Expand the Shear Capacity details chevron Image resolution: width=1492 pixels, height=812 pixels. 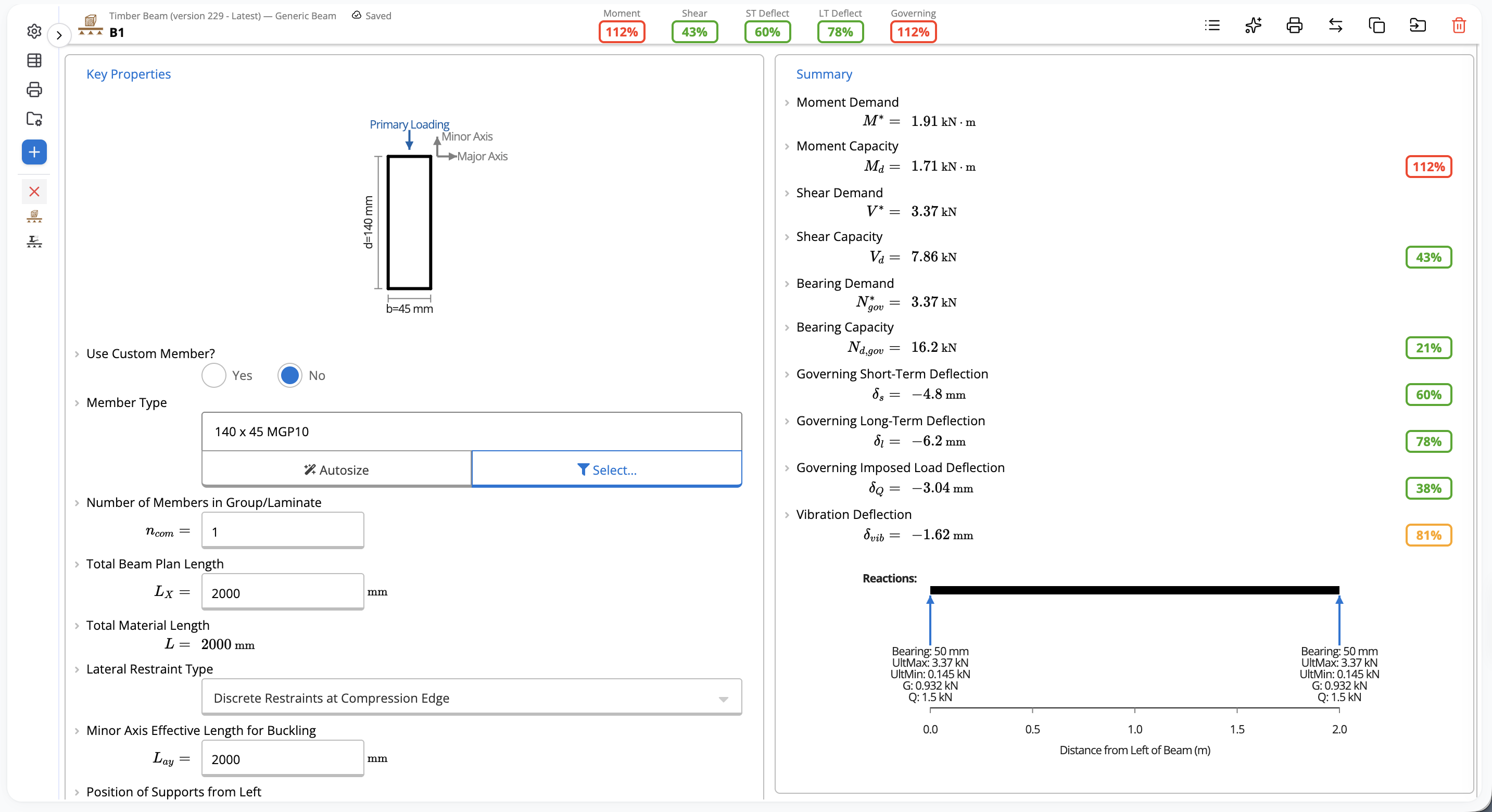coord(787,237)
